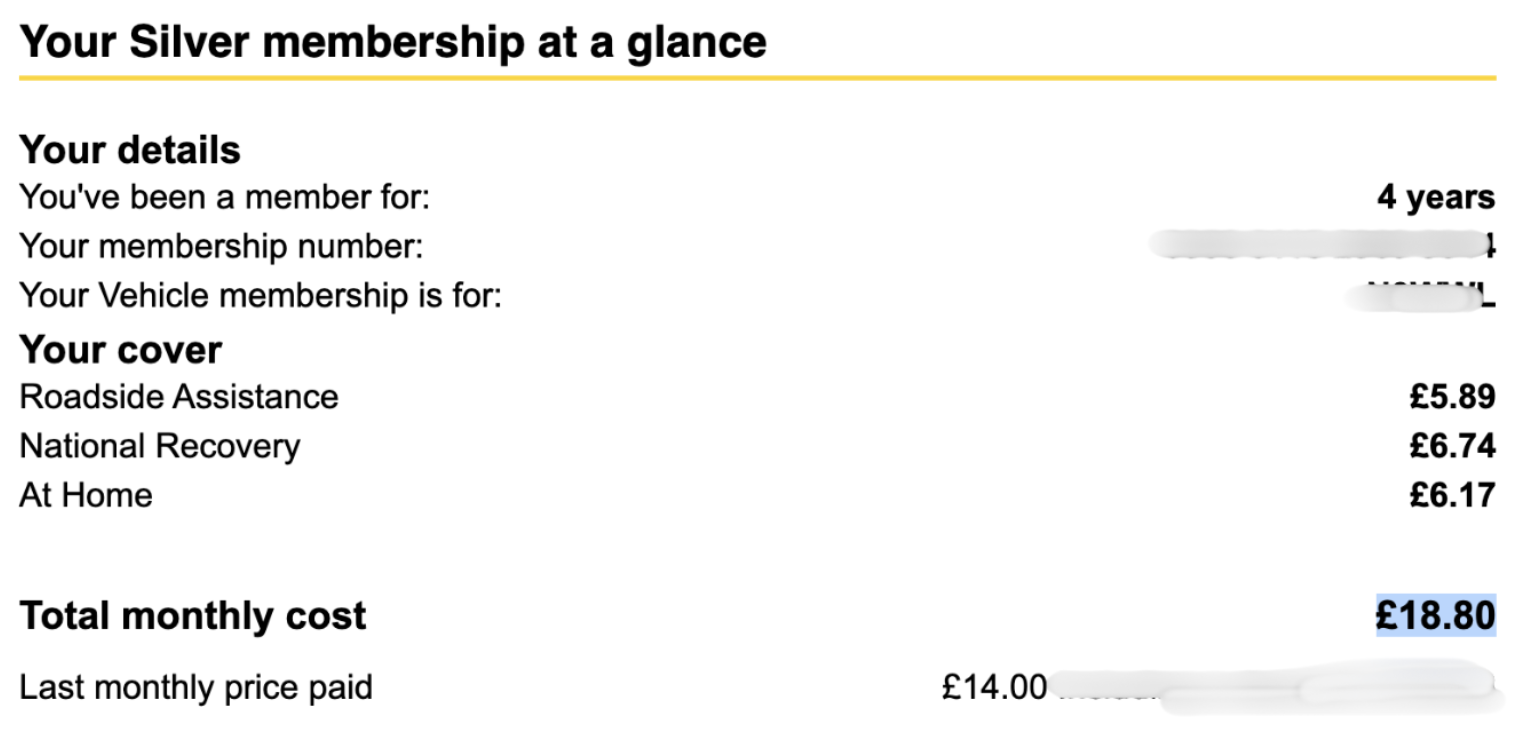This screenshot has height=744, width=1528.
Task: Click the highlighted £18.80 total amount
Action: pos(1435,616)
